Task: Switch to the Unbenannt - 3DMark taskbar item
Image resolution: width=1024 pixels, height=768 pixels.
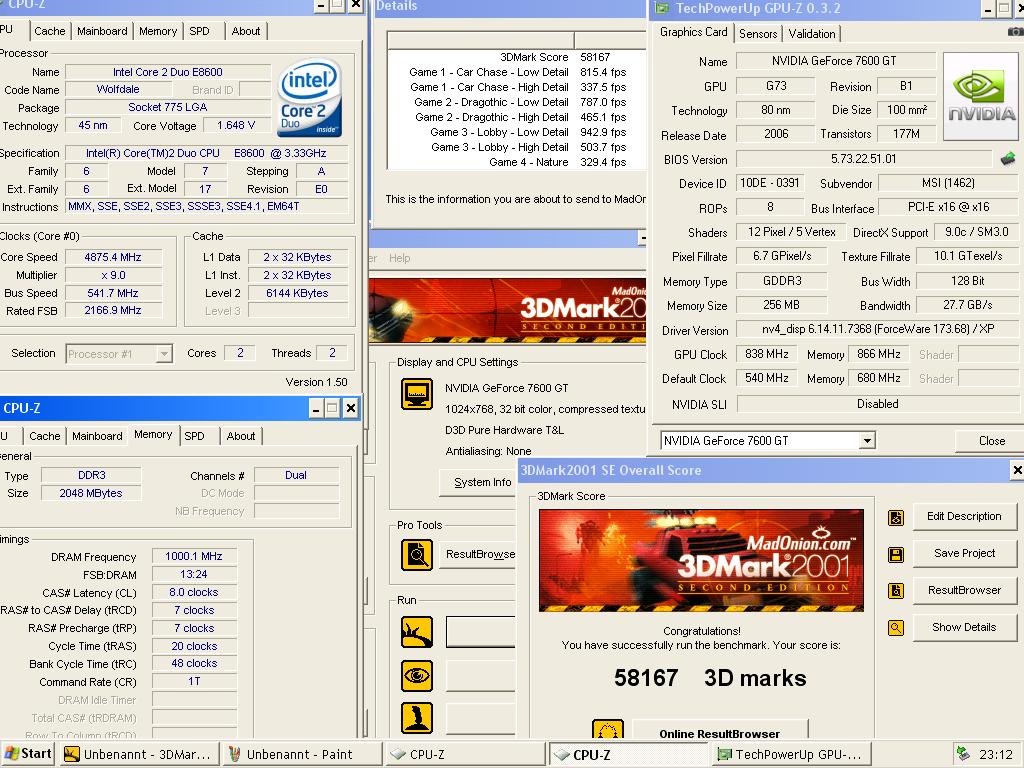Action: [x=137, y=754]
